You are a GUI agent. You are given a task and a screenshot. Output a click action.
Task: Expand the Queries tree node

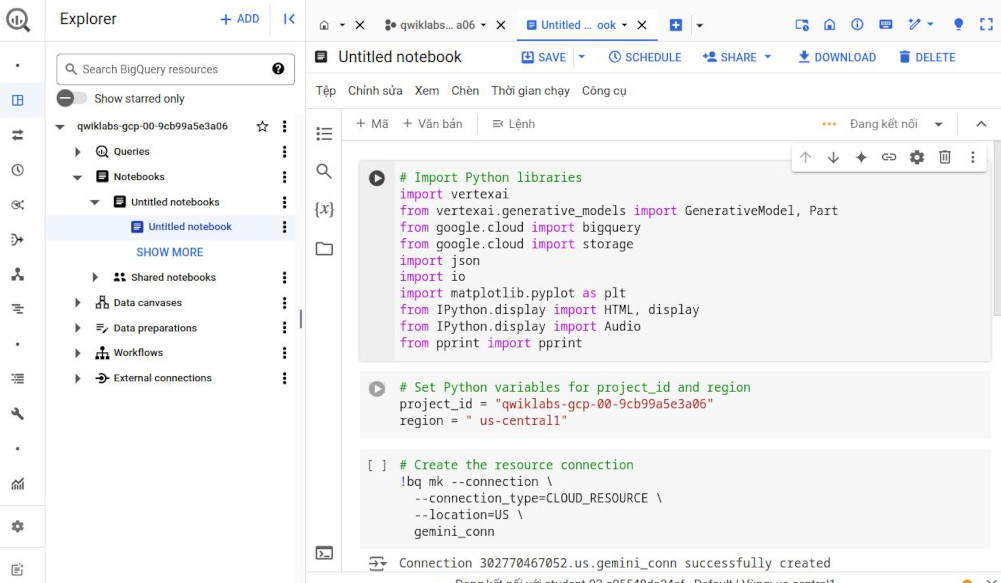point(77,152)
